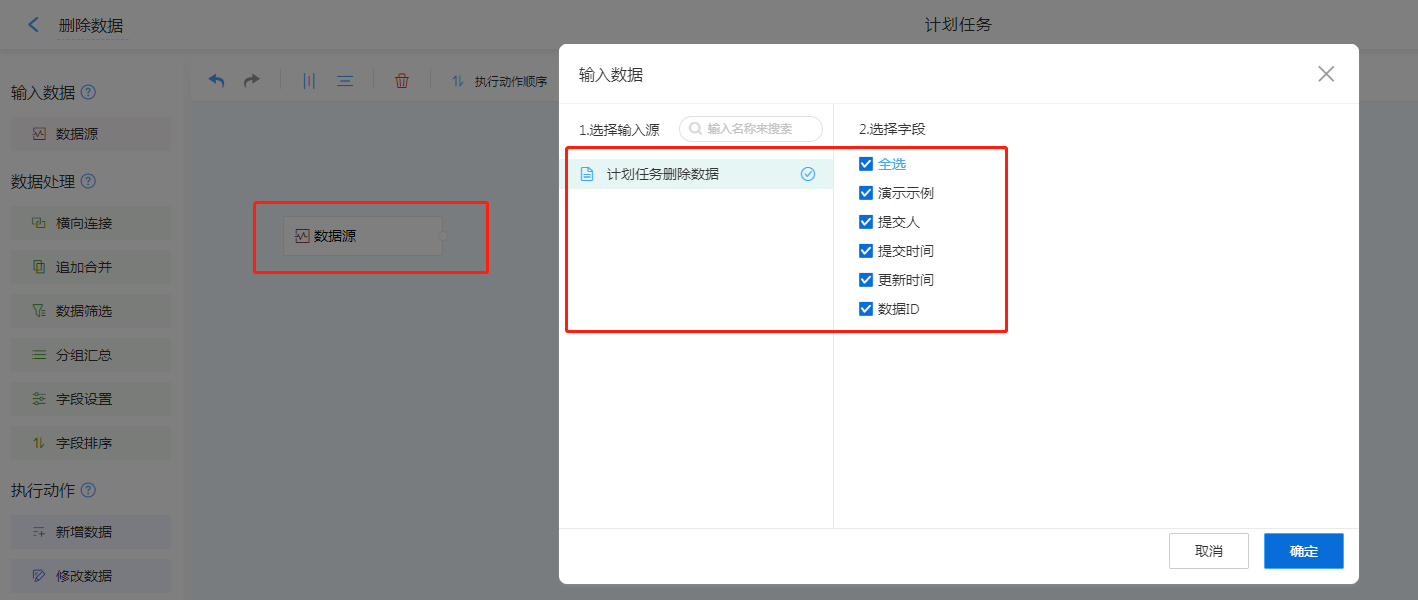Uncheck the 演示示例 field checkbox

coord(866,193)
